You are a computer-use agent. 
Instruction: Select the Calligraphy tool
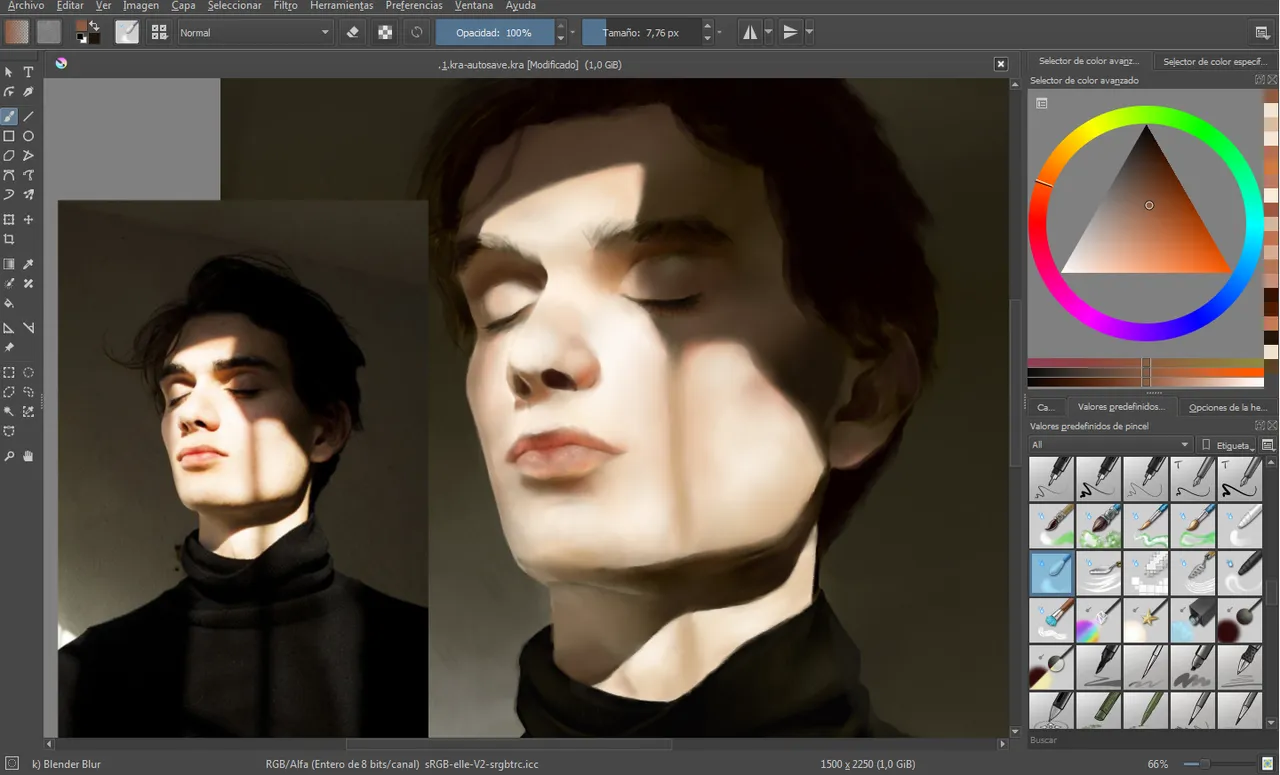tap(28, 92)
